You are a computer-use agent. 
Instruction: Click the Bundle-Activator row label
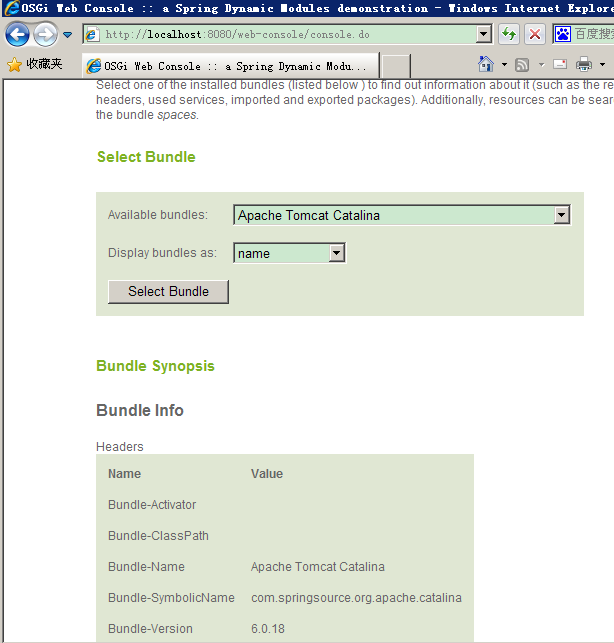(x=152, y=505)
